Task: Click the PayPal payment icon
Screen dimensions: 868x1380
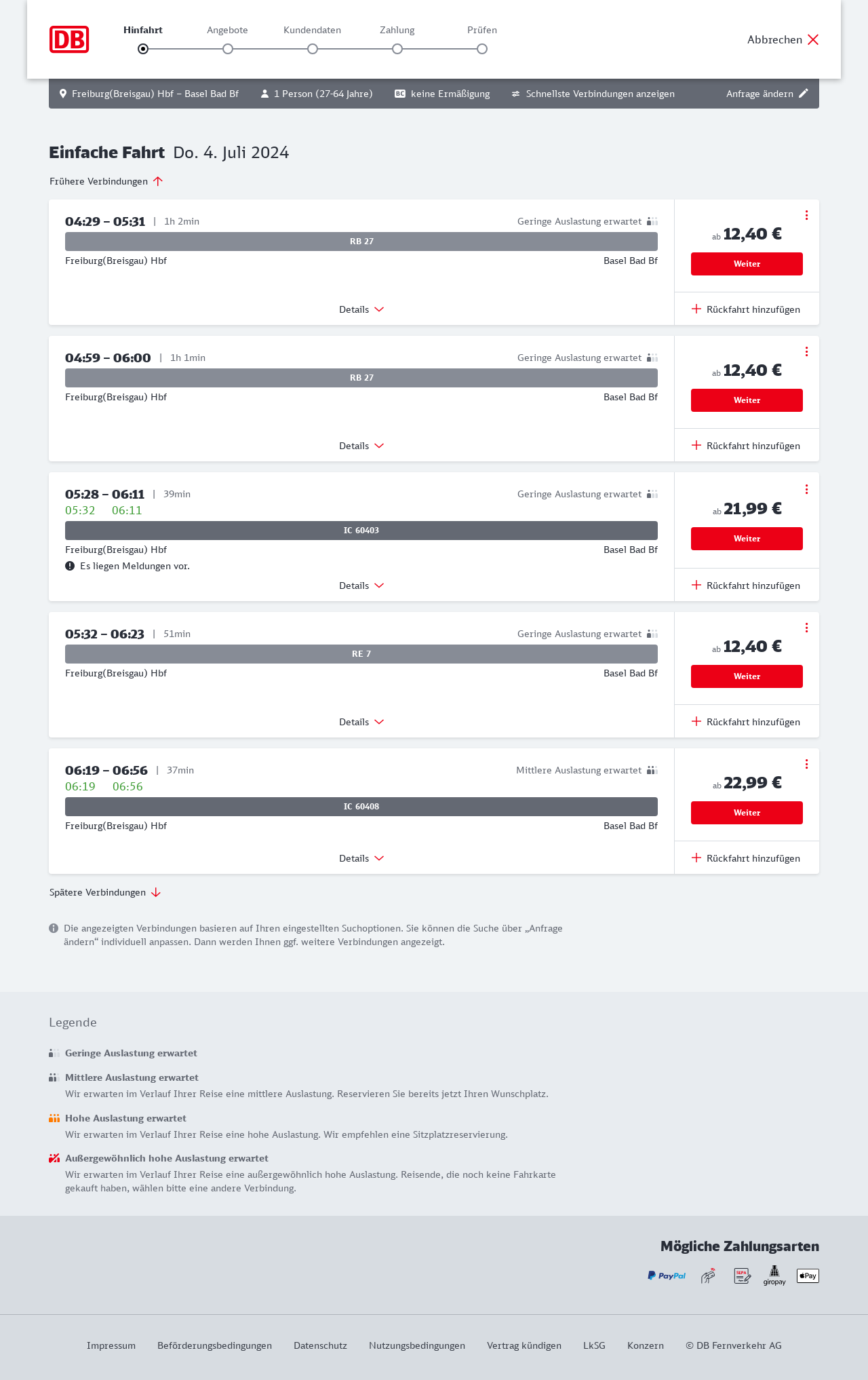Action: click(667, 1276)
